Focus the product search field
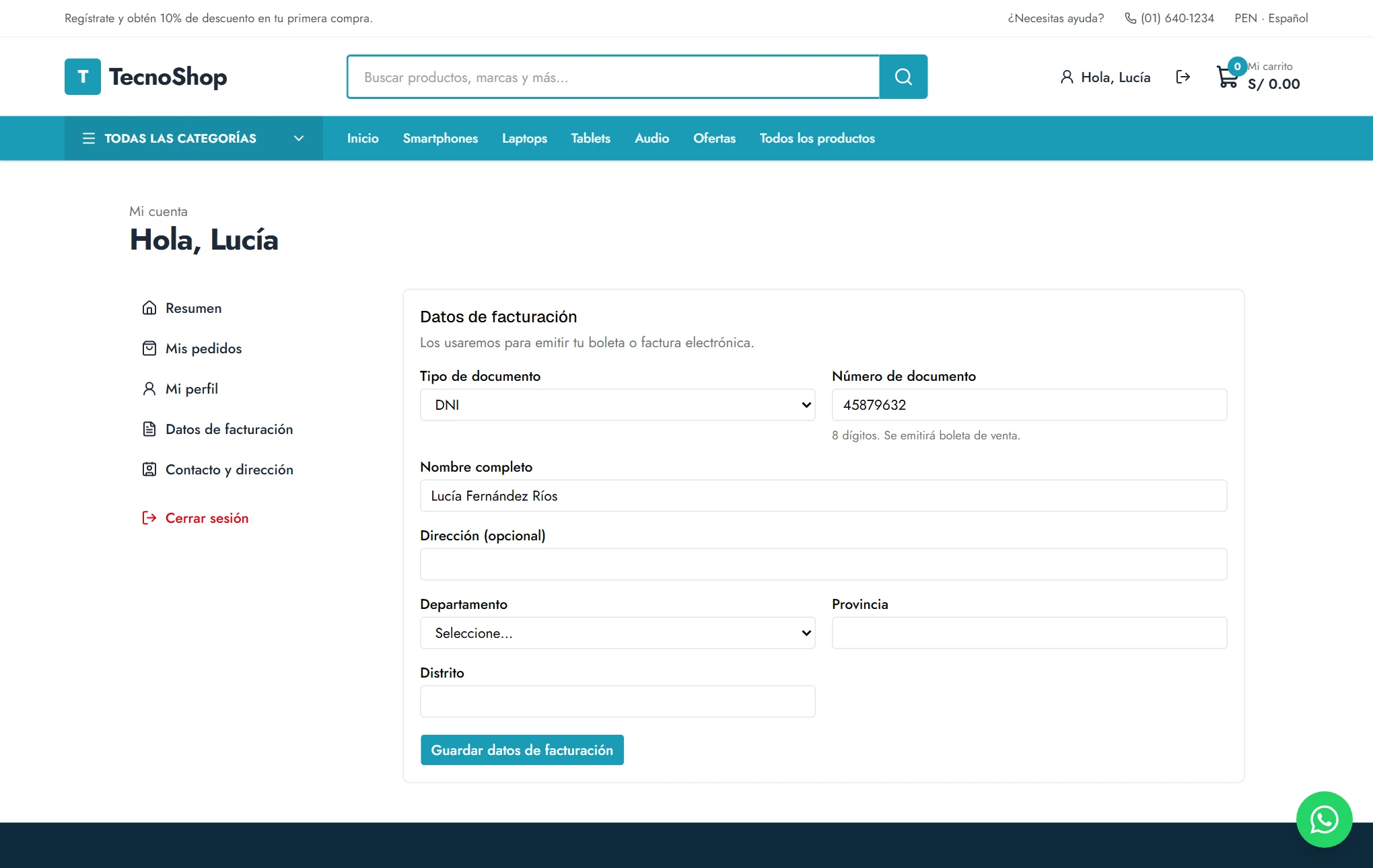The width and height of the screenshot is (1373, 868). point(613,77)
